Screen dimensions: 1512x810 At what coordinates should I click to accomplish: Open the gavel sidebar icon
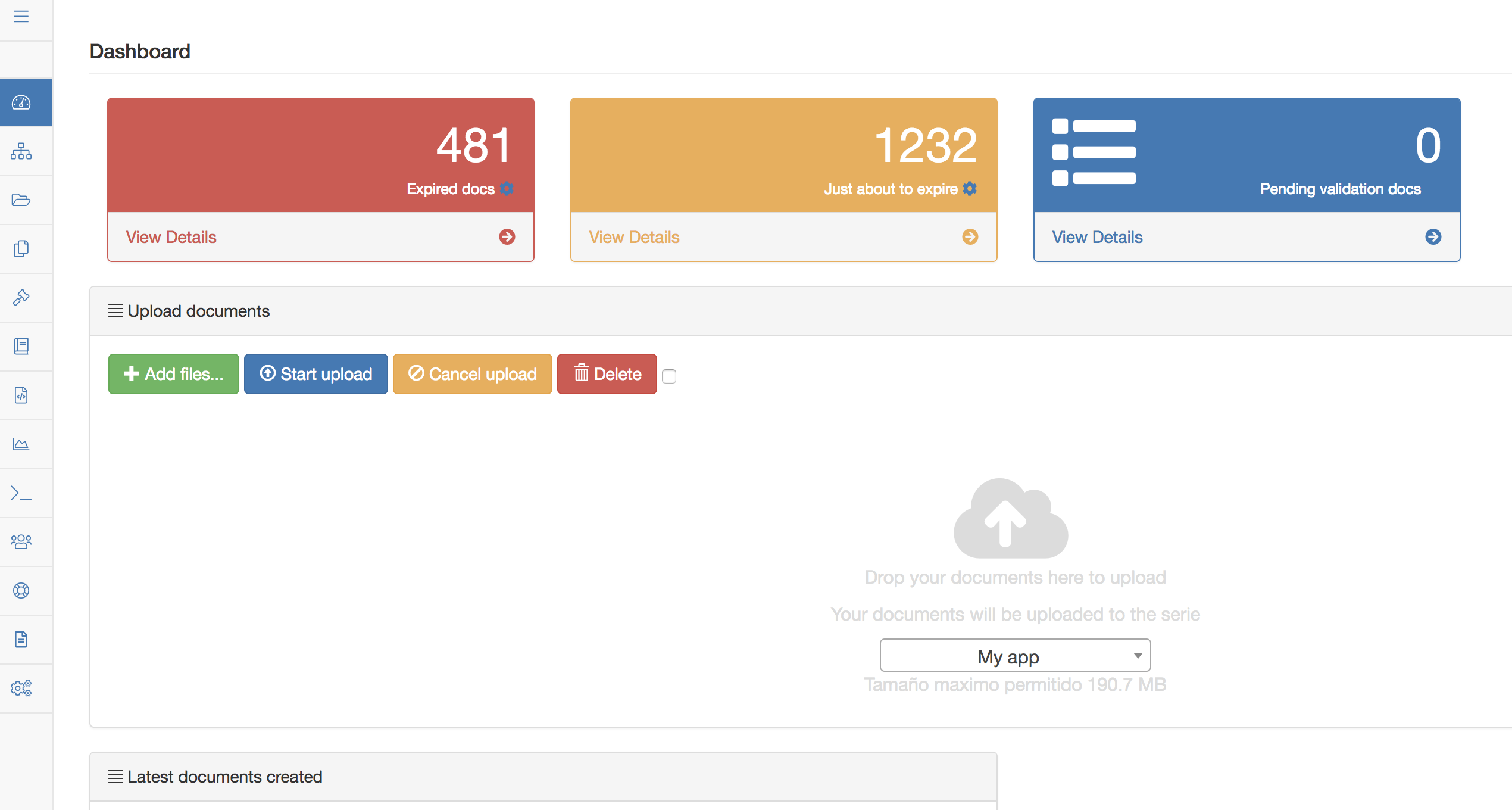21,298
